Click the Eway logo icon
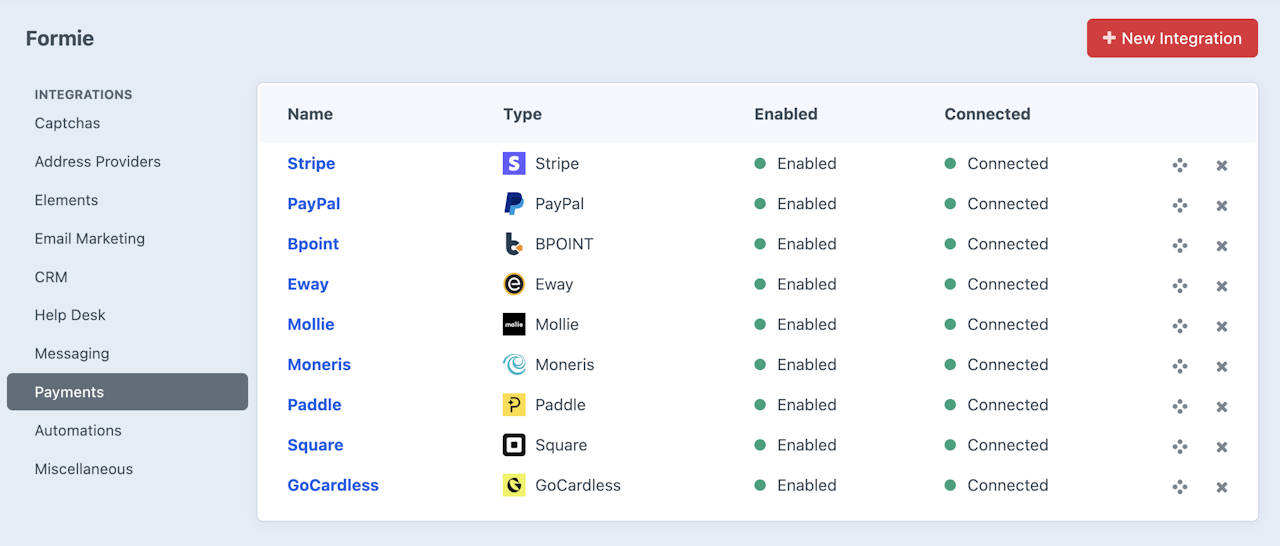Viewport: 1280px width, 546px height. [514, 284]
